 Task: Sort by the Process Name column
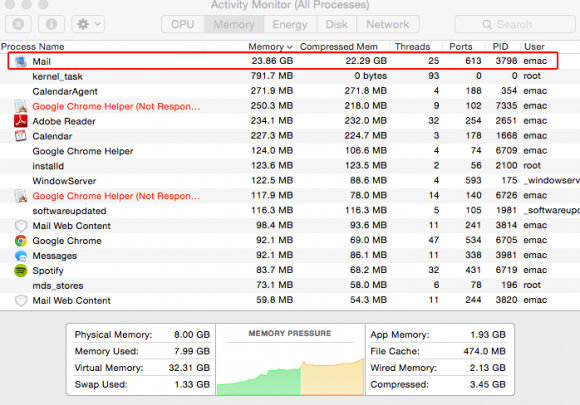(33, 47)
